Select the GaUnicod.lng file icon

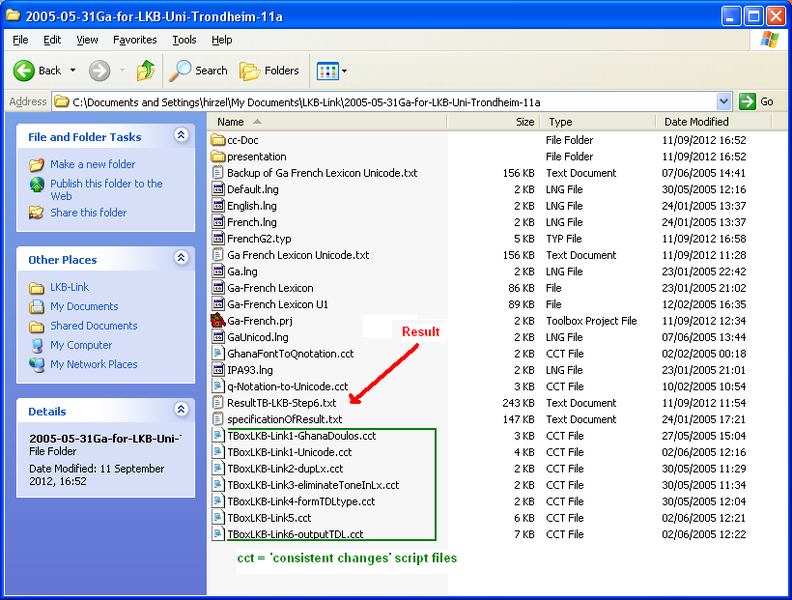(218, 337)
